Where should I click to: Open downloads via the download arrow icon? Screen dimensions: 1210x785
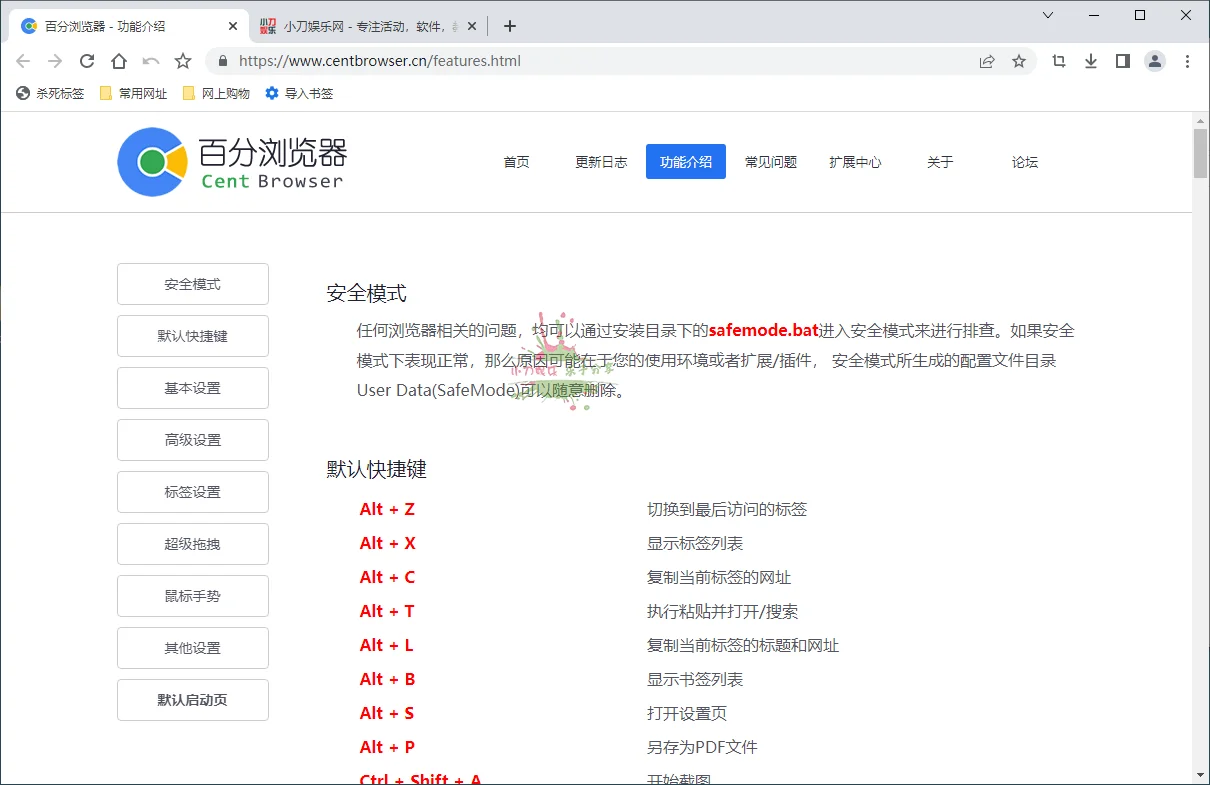1090,61
